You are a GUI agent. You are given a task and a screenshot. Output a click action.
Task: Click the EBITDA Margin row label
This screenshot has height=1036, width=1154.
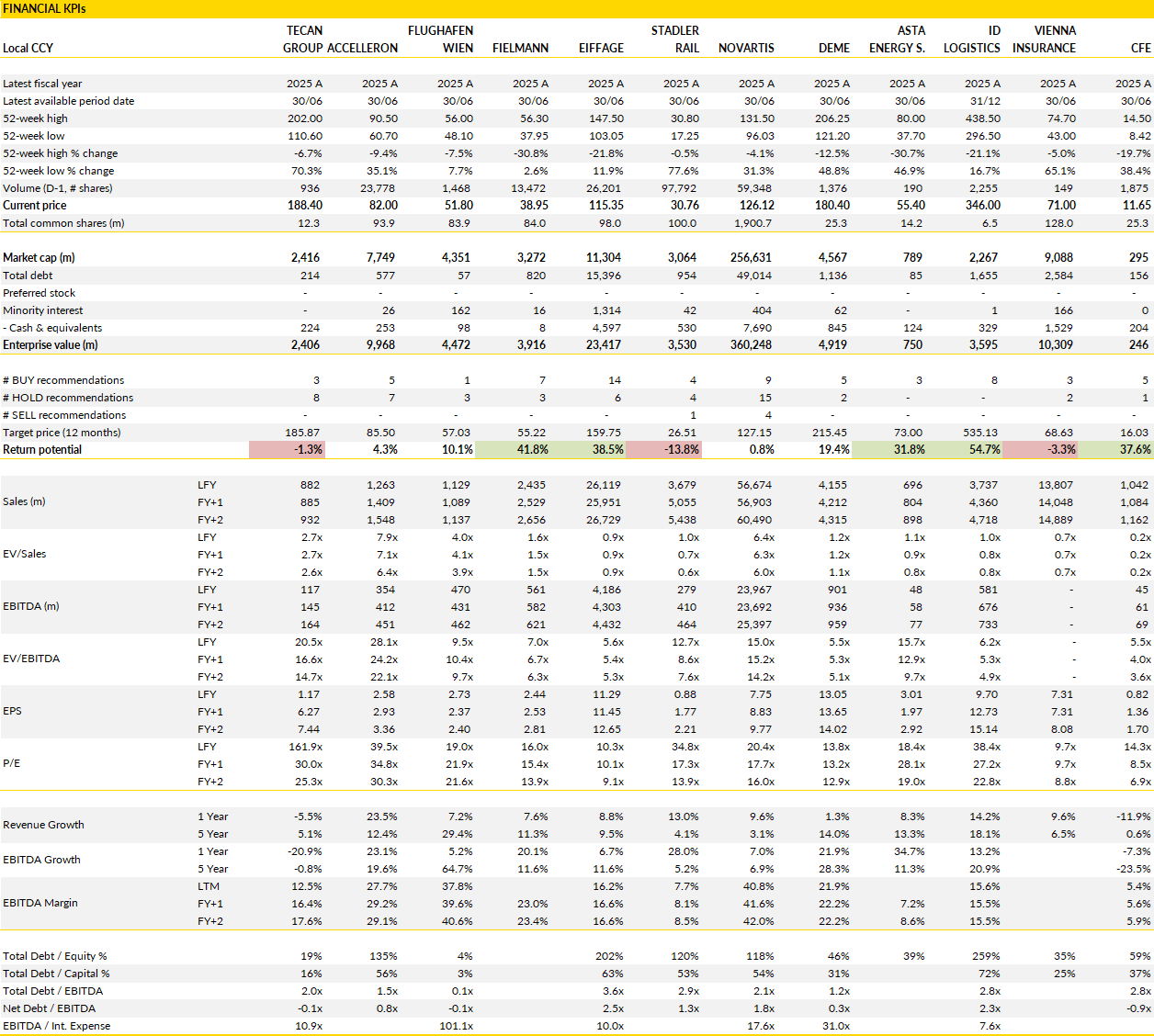click(40, 903)
